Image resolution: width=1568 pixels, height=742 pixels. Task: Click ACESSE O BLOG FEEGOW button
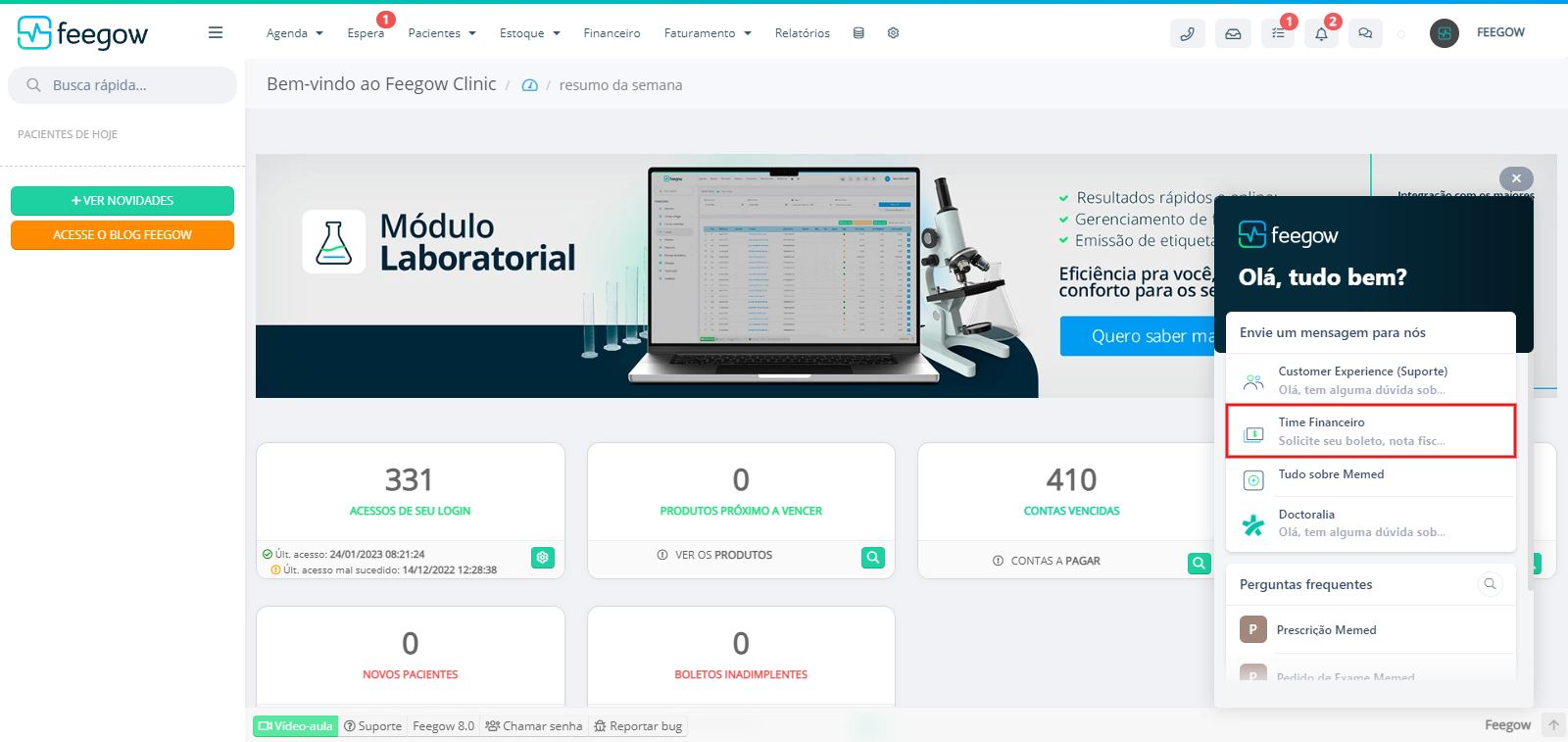click(122, 235)
